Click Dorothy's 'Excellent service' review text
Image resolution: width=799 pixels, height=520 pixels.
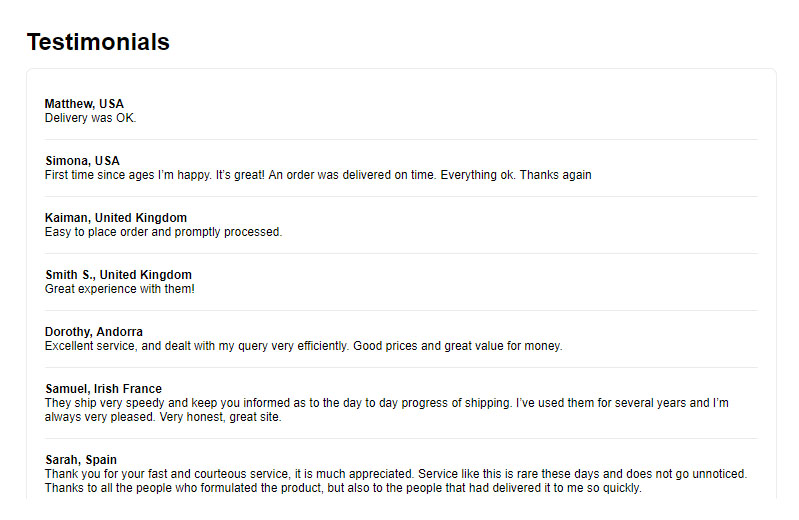pos(303,347)
